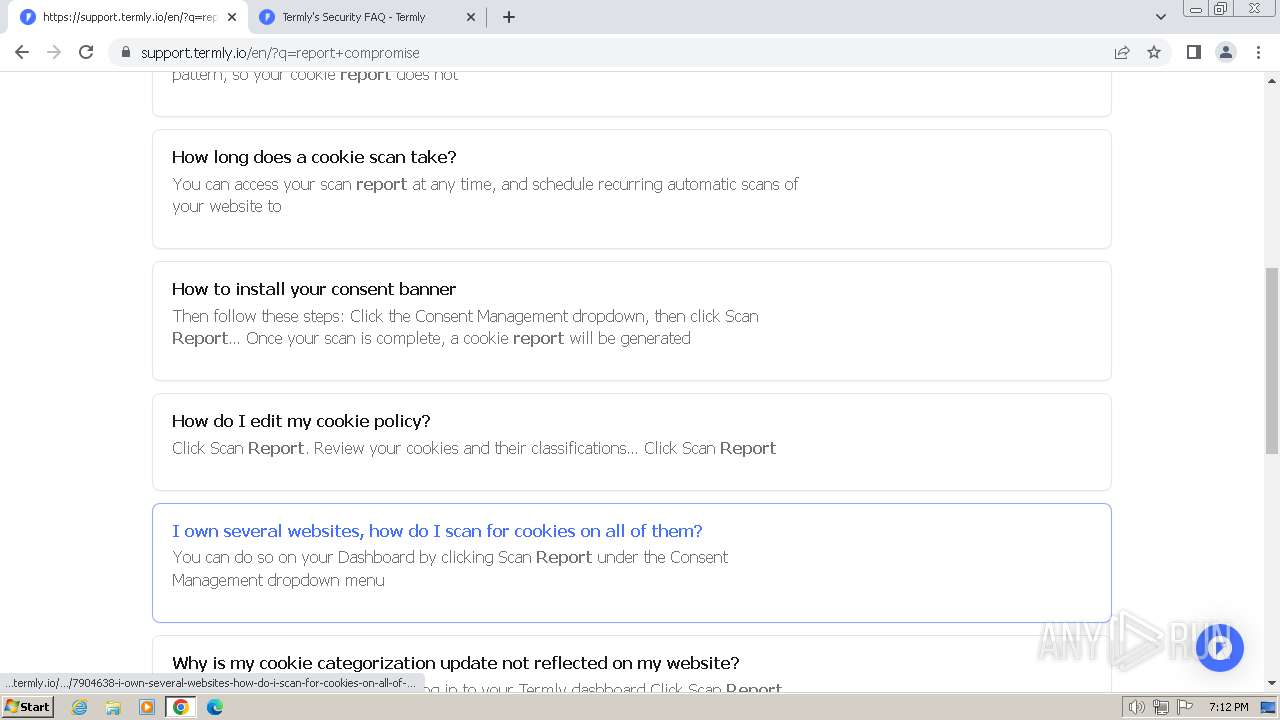Click snippet 'Then follow these steps'
Screen dimensions: 1280x720
(x=465, y=327)
